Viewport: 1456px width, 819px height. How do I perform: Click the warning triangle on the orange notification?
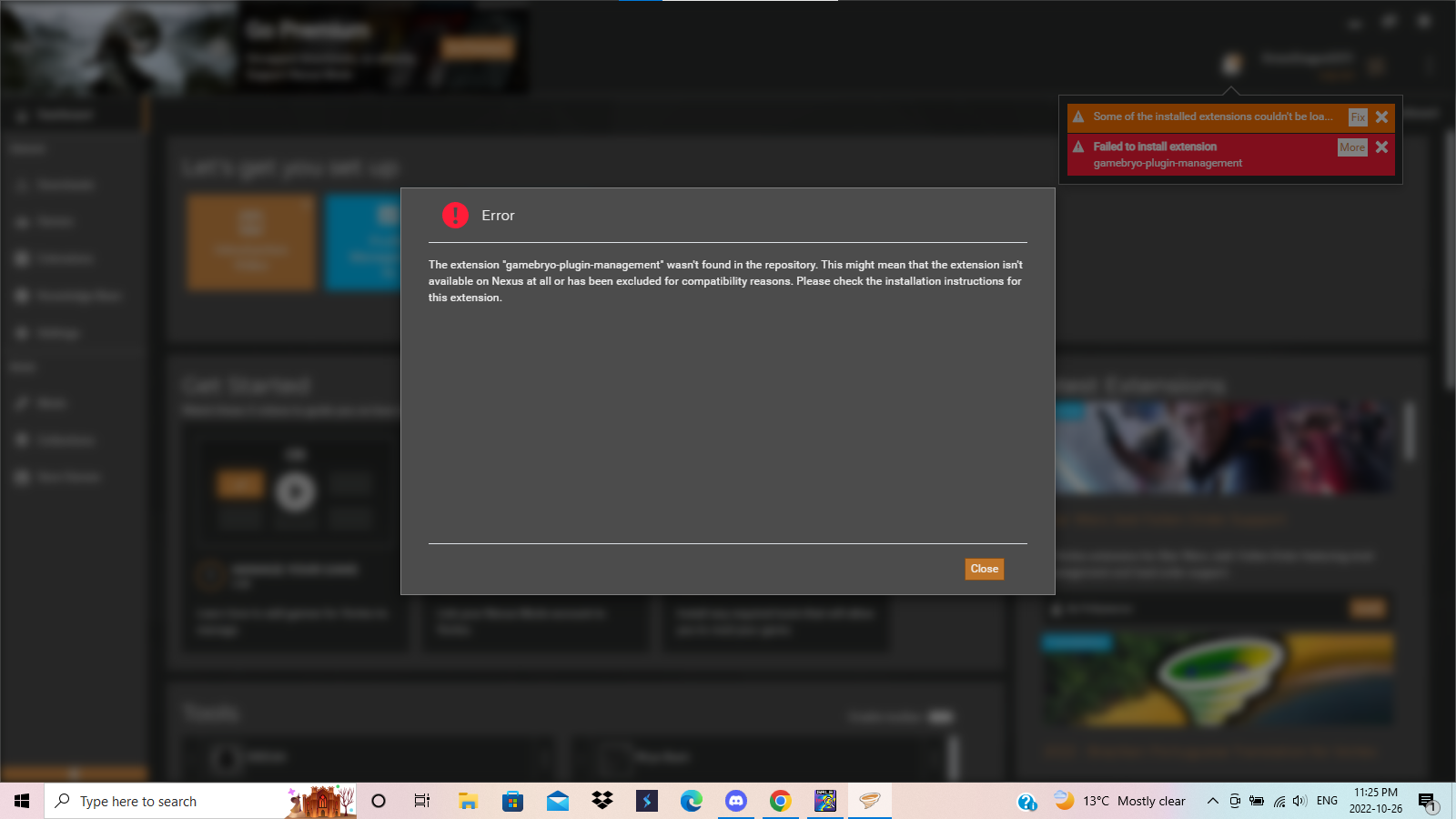click(x=1078, y=116)
